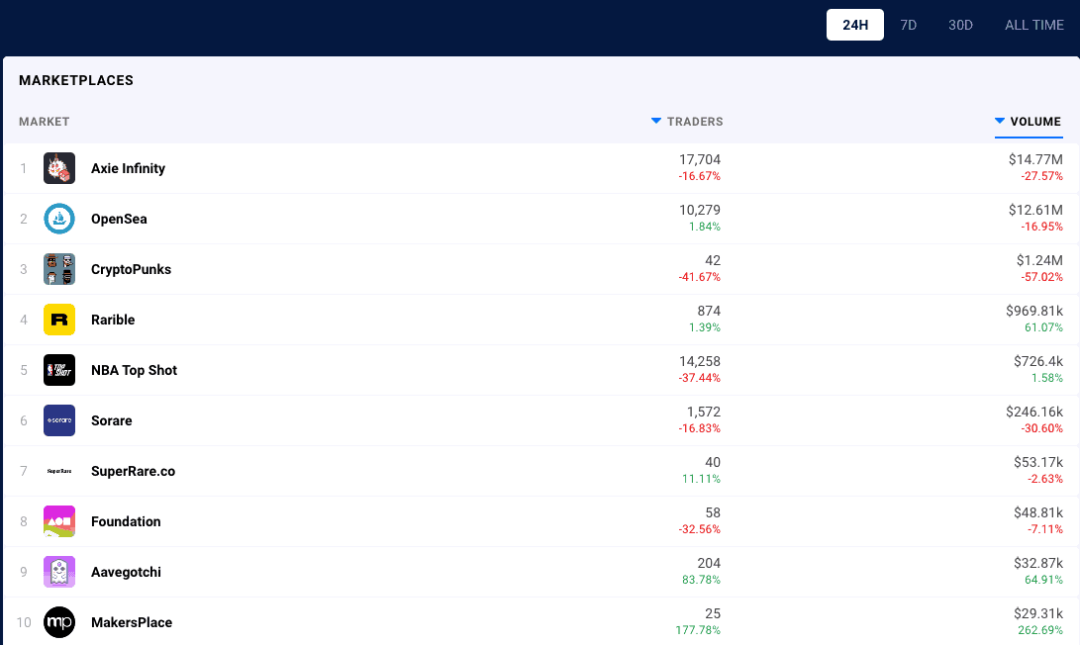Switch to the ALL TIME range
This screenshot has width=1080, height=645.
pos(1034,25)
